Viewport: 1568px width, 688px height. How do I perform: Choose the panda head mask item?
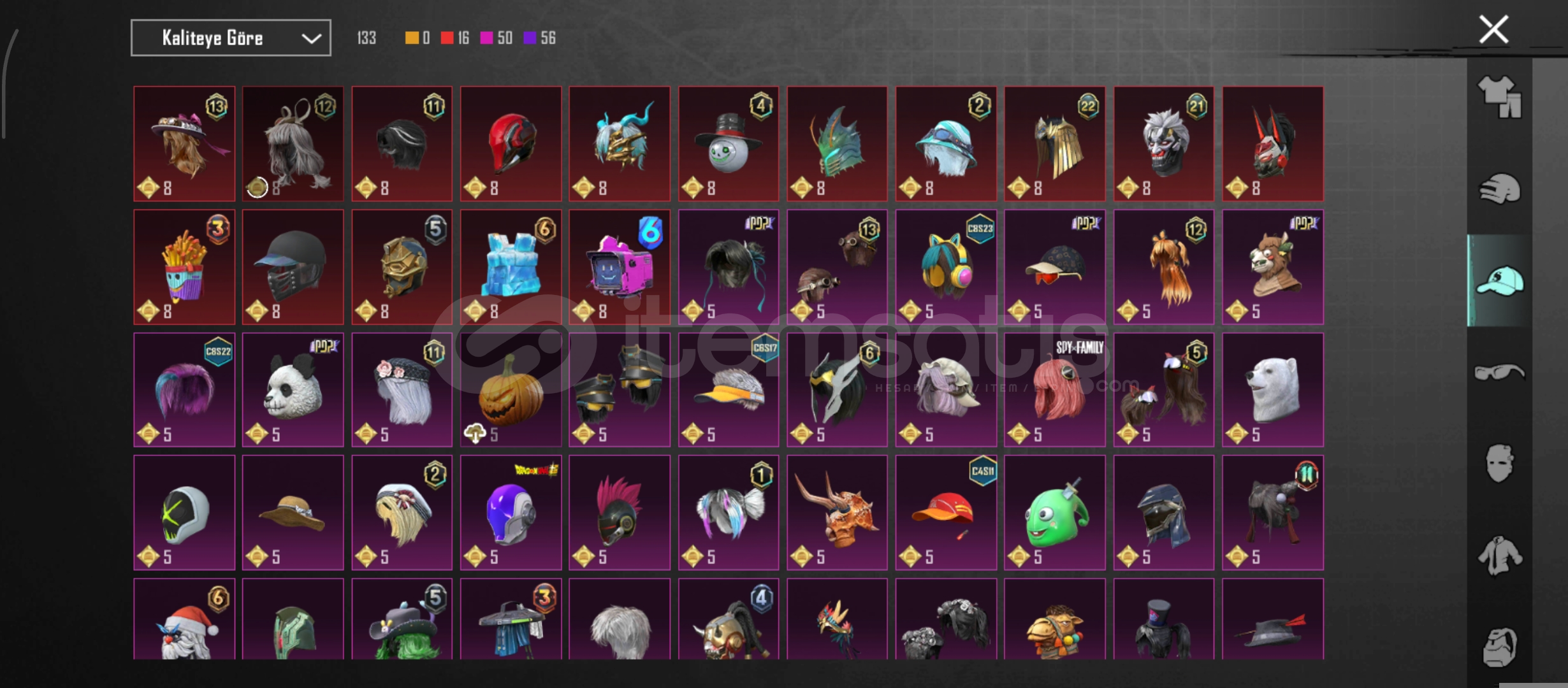click(x=293, y=390)
